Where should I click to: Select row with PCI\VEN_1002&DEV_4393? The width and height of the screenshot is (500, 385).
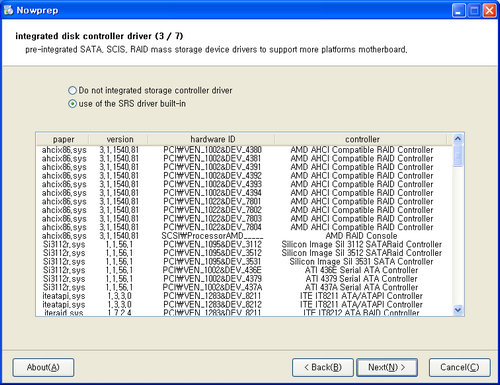[x=244, y=184]
